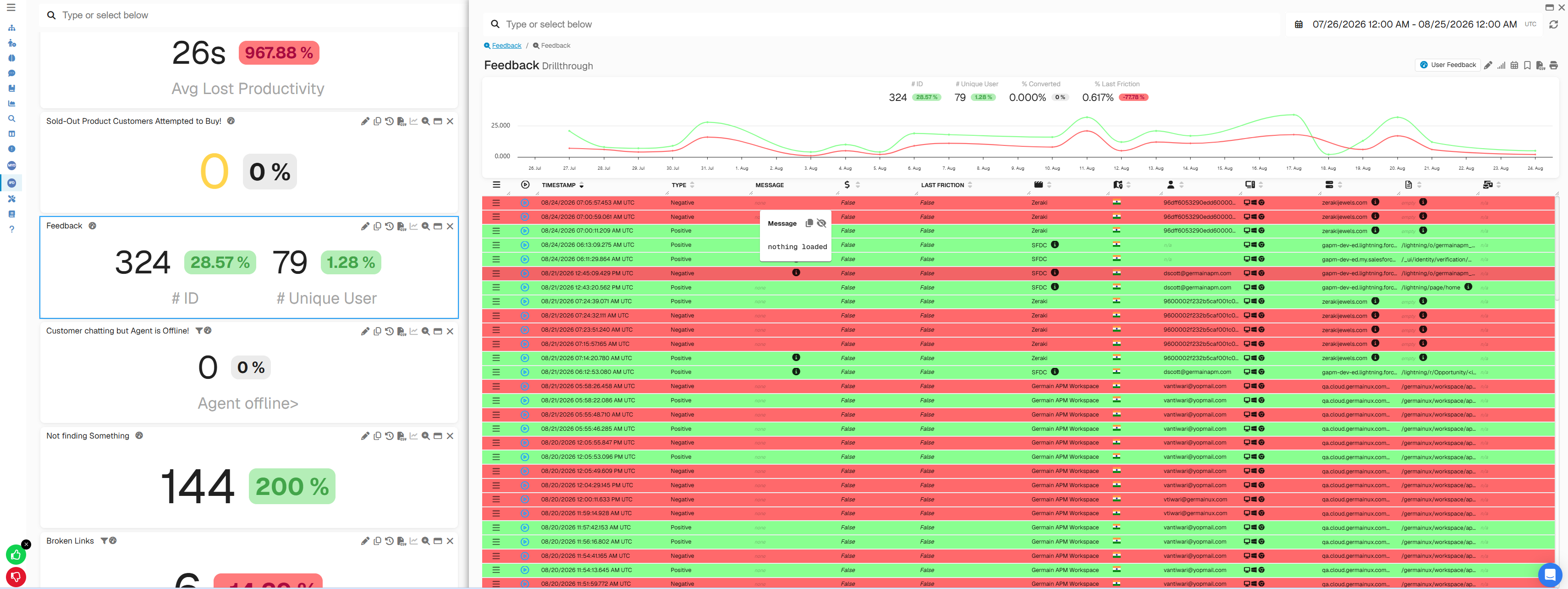1568x589 pixels.
Task: Open the sitemap hierarchy sidebar icon
Action: (11, 28)
